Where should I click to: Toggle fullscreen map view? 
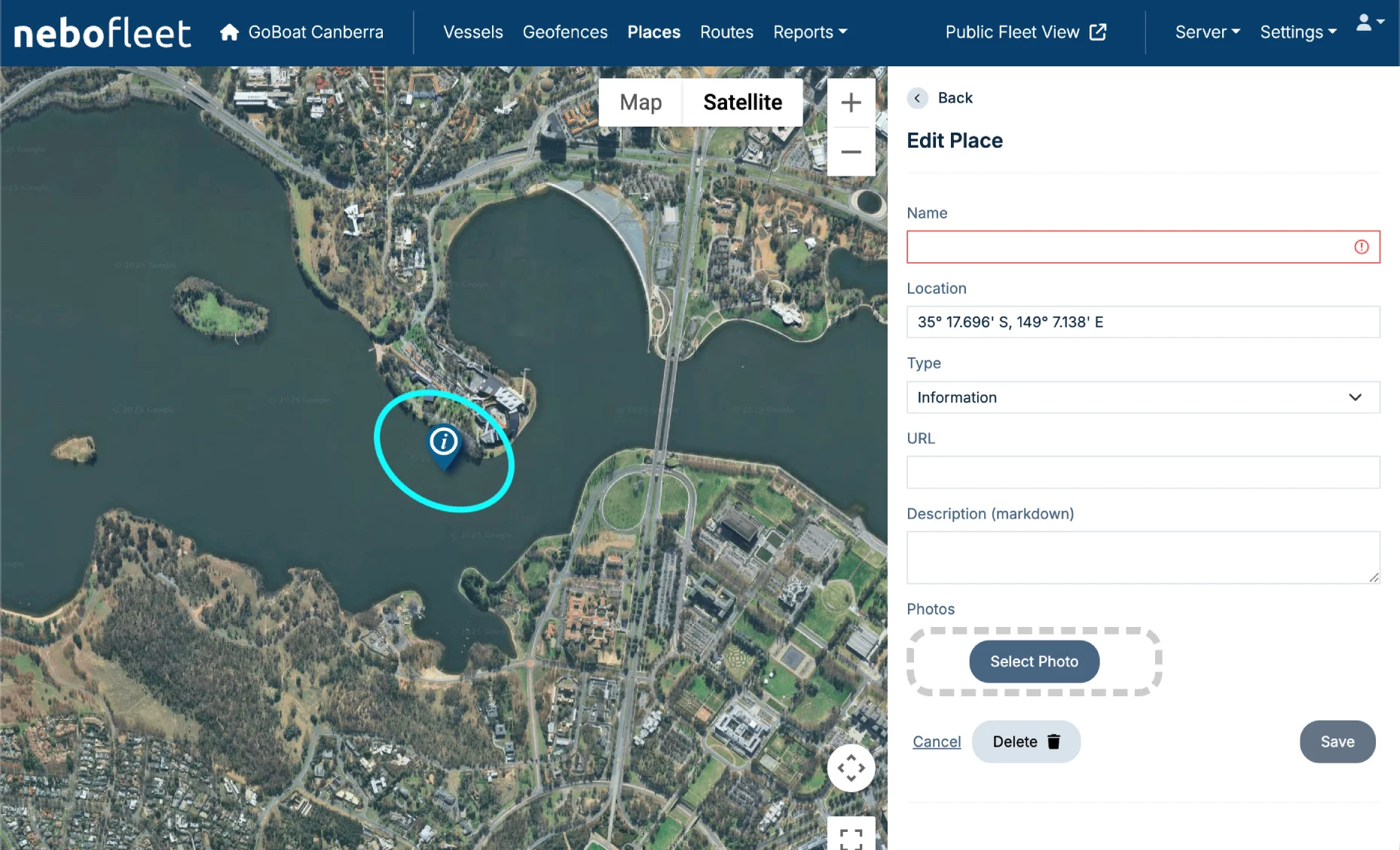[851, 837]
